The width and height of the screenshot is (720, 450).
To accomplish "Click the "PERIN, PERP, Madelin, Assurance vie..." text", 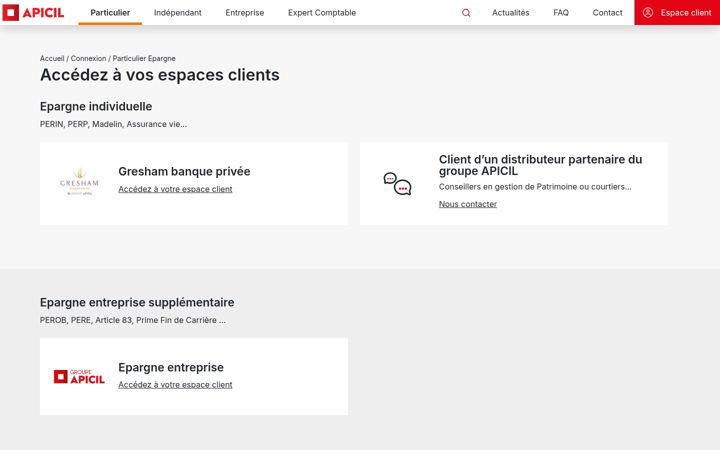I will (x=113, y=124).
